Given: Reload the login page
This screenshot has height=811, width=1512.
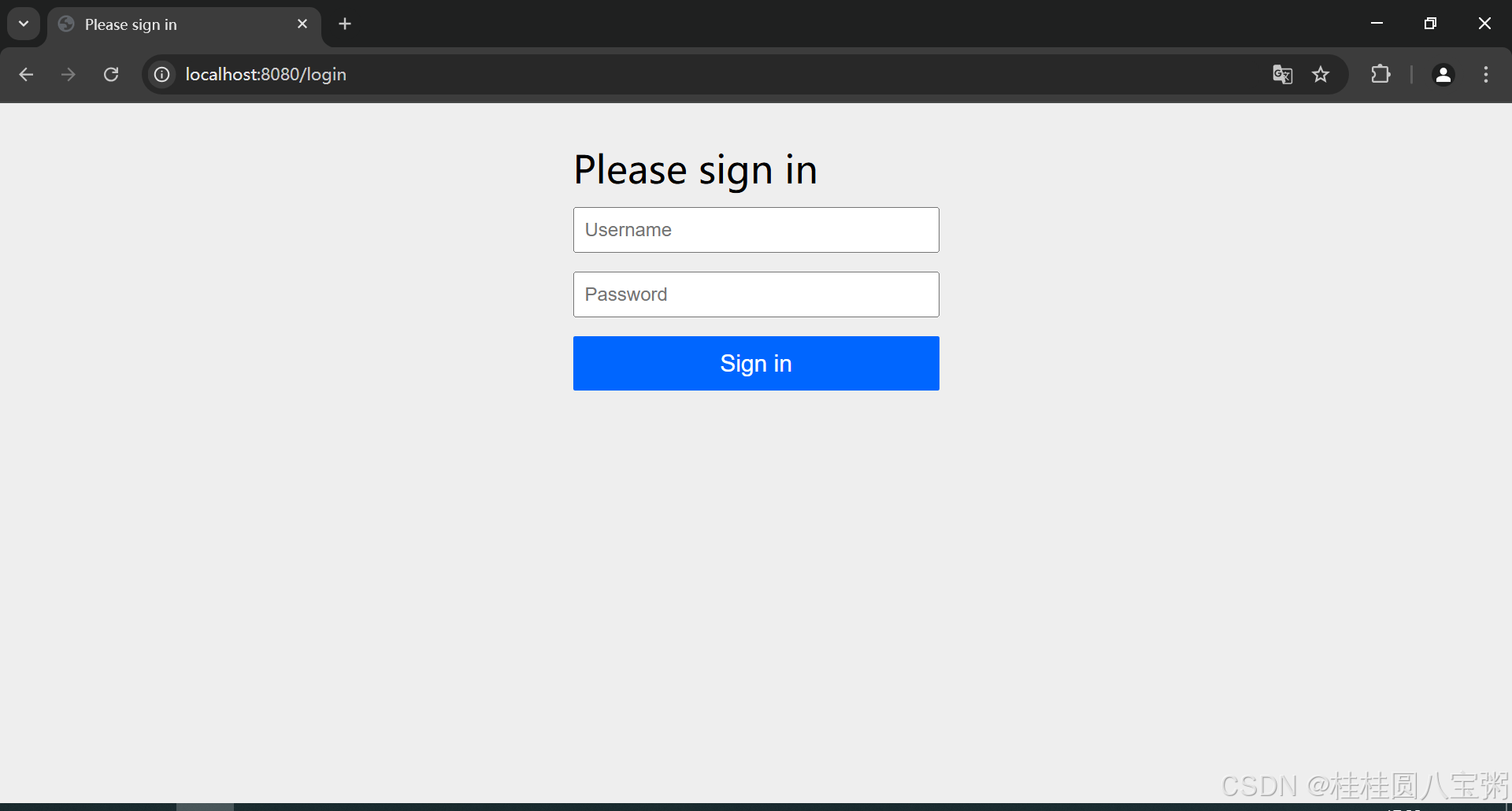Looking at the screenshot, I should (111, 74).
